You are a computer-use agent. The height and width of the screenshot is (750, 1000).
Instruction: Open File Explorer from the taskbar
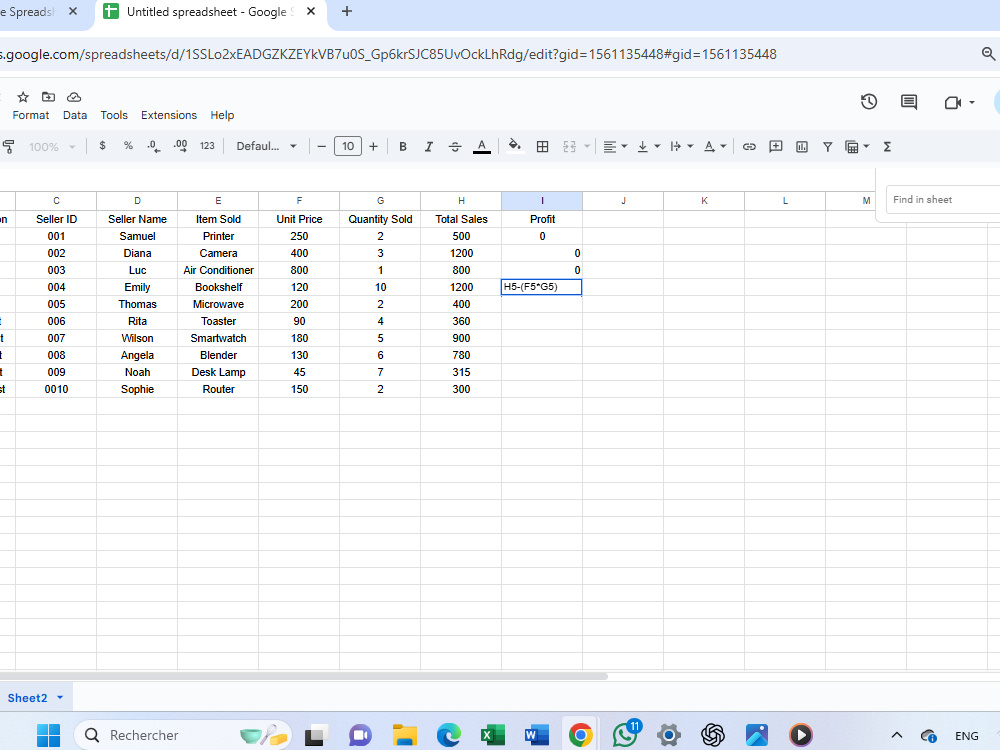click(404, 735)
